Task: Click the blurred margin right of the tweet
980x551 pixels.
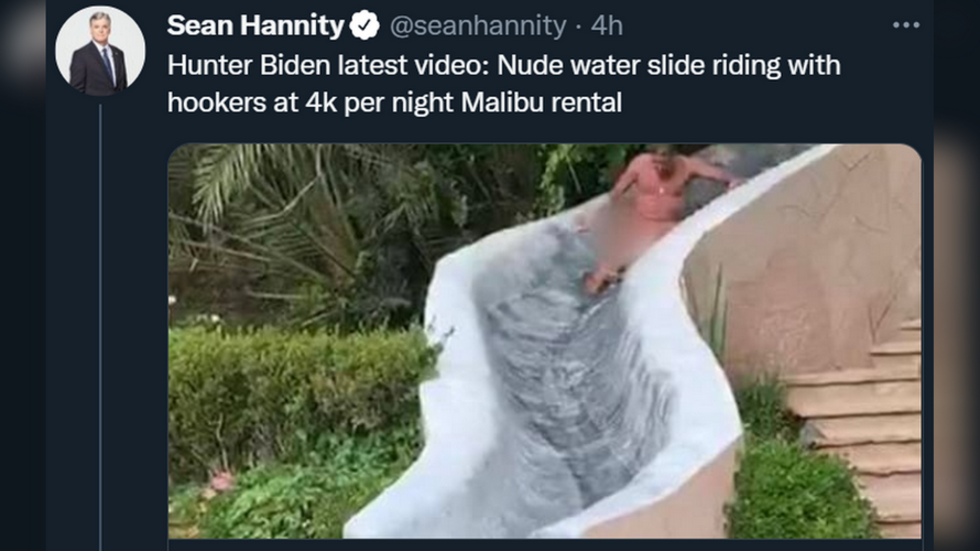Action: click(x=957, y=276)
